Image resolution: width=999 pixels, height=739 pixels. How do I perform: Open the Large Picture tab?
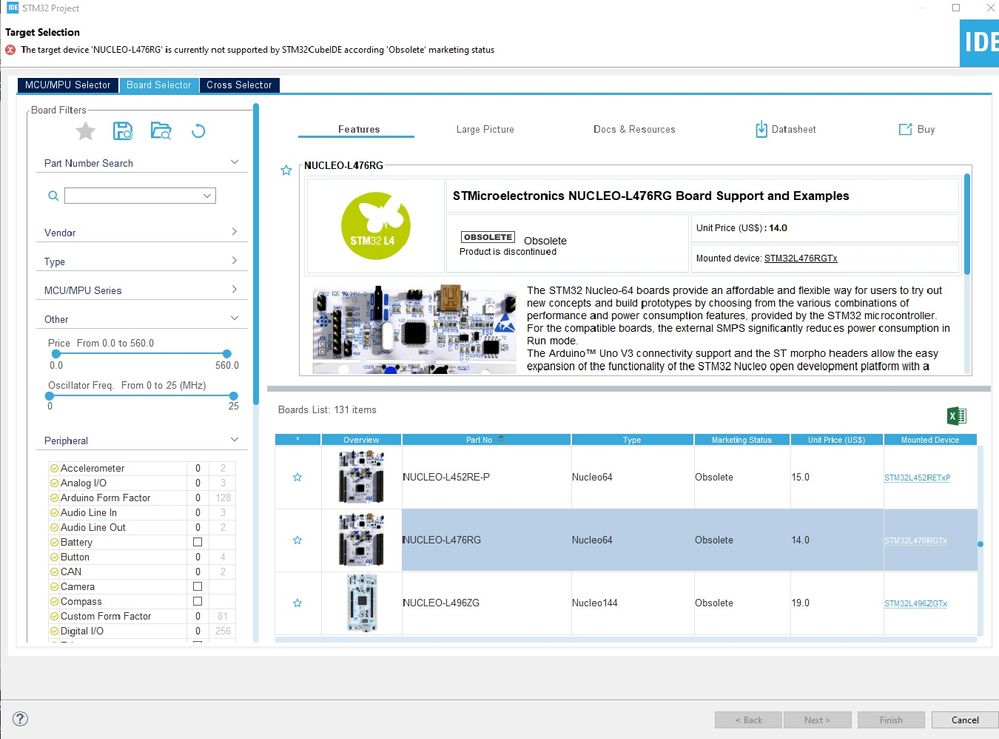click(485, 129)
